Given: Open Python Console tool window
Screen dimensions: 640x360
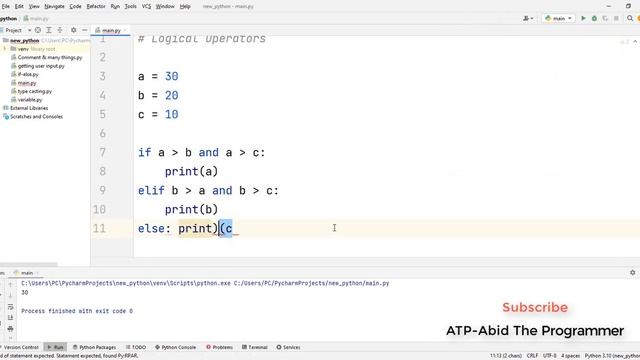Looking at the screenshot, I should 176,347.
